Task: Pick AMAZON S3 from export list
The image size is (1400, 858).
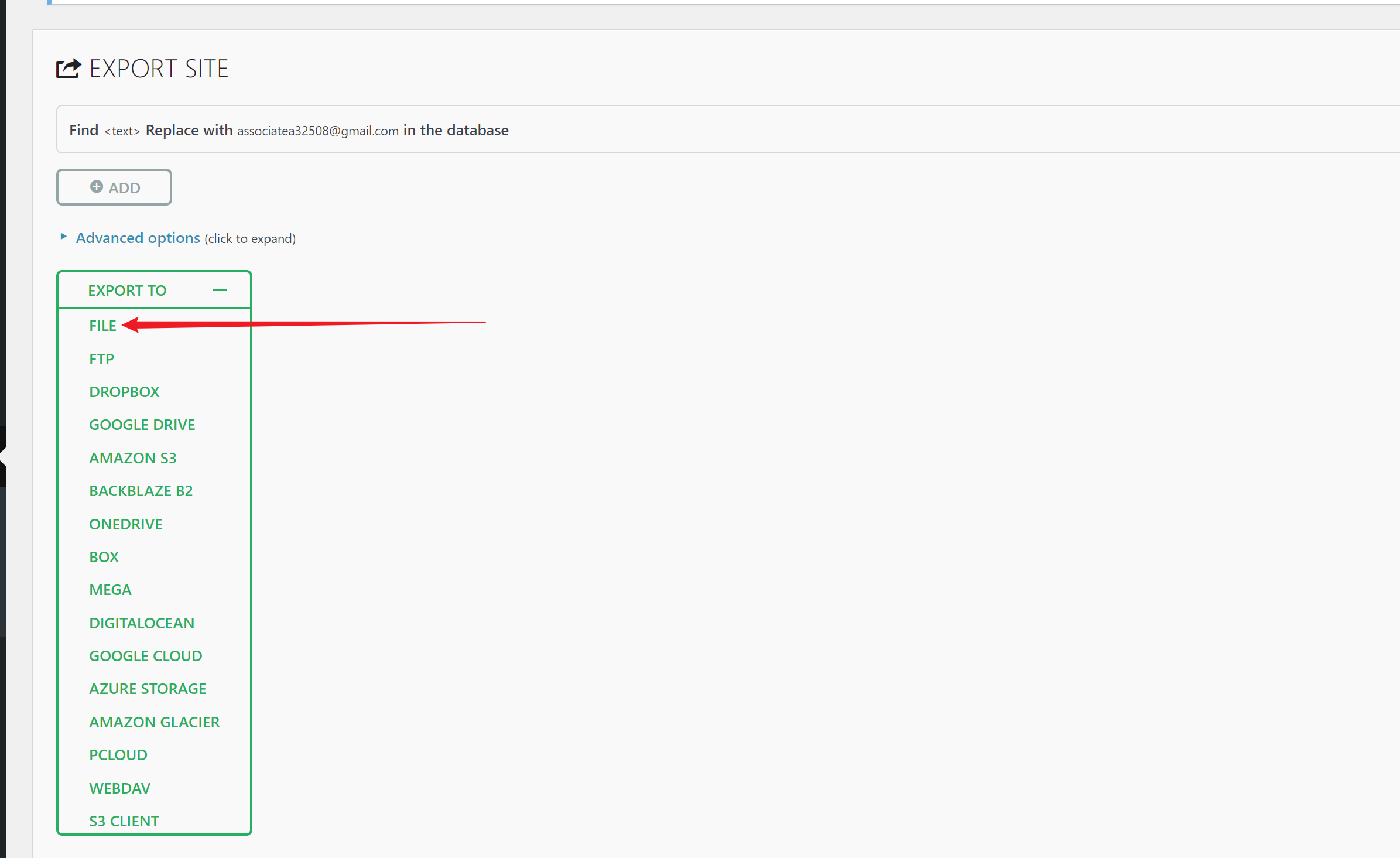Action: coord(132,458)
